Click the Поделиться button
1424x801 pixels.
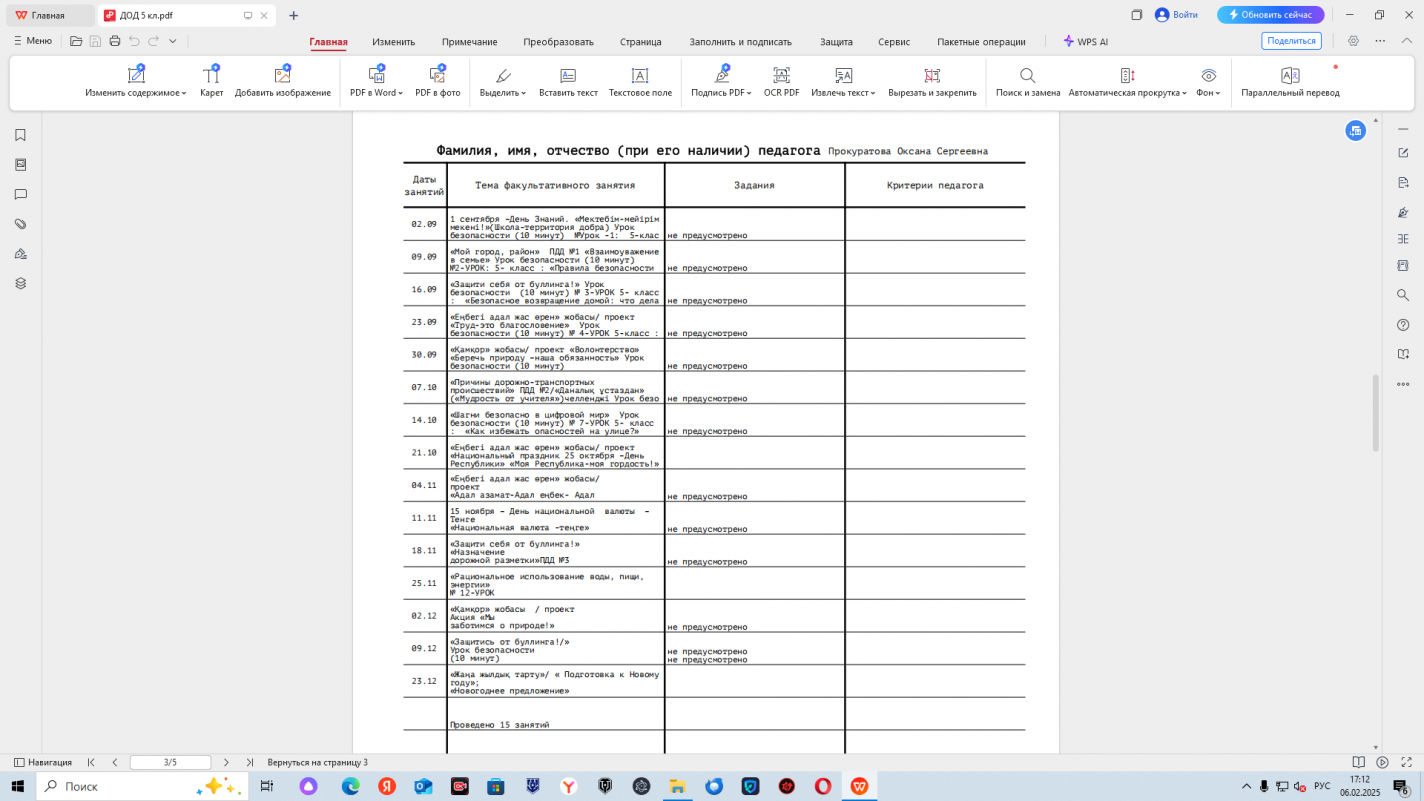[x=1291, y=41]
